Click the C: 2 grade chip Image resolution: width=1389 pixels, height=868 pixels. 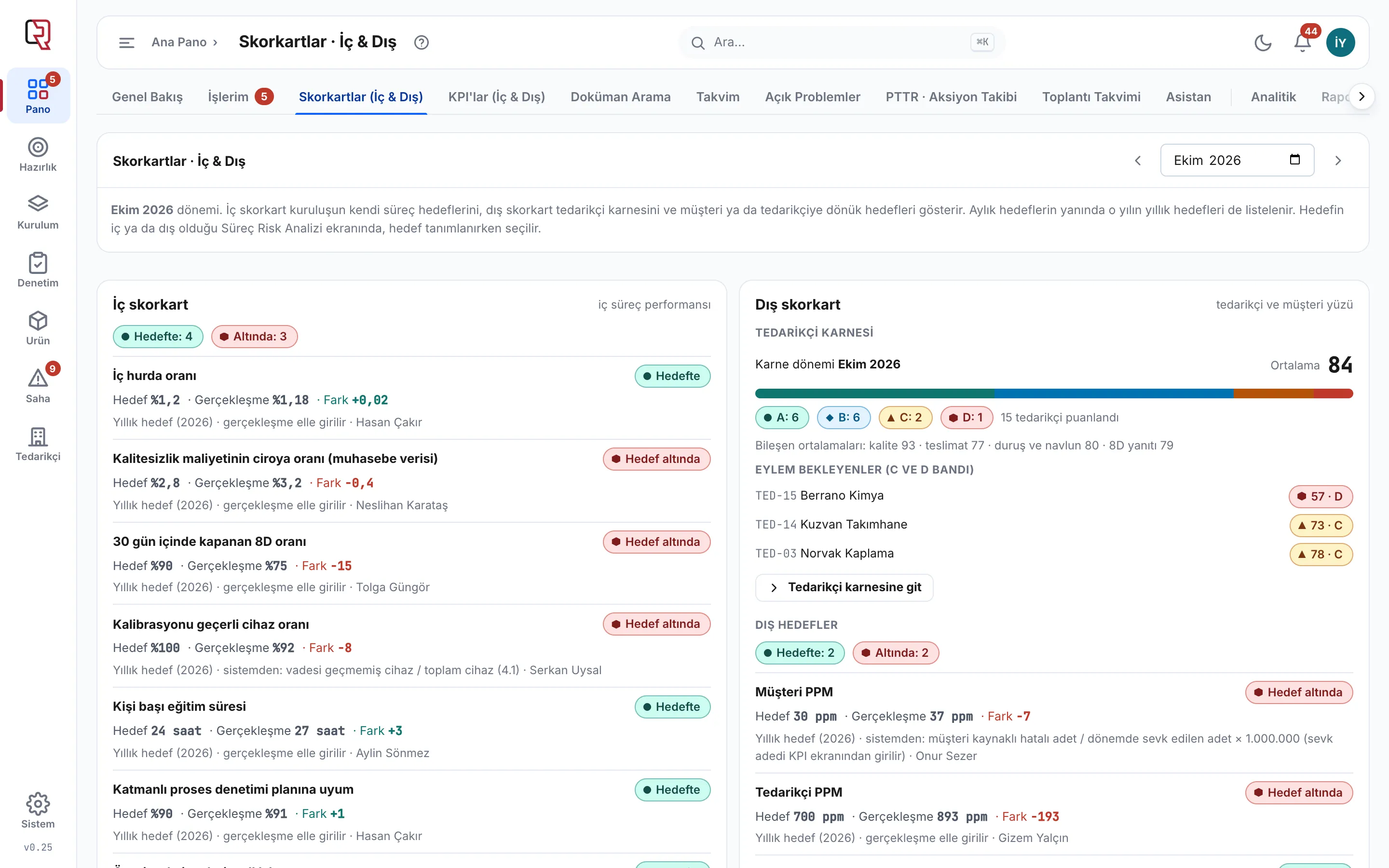click(905, 417)
